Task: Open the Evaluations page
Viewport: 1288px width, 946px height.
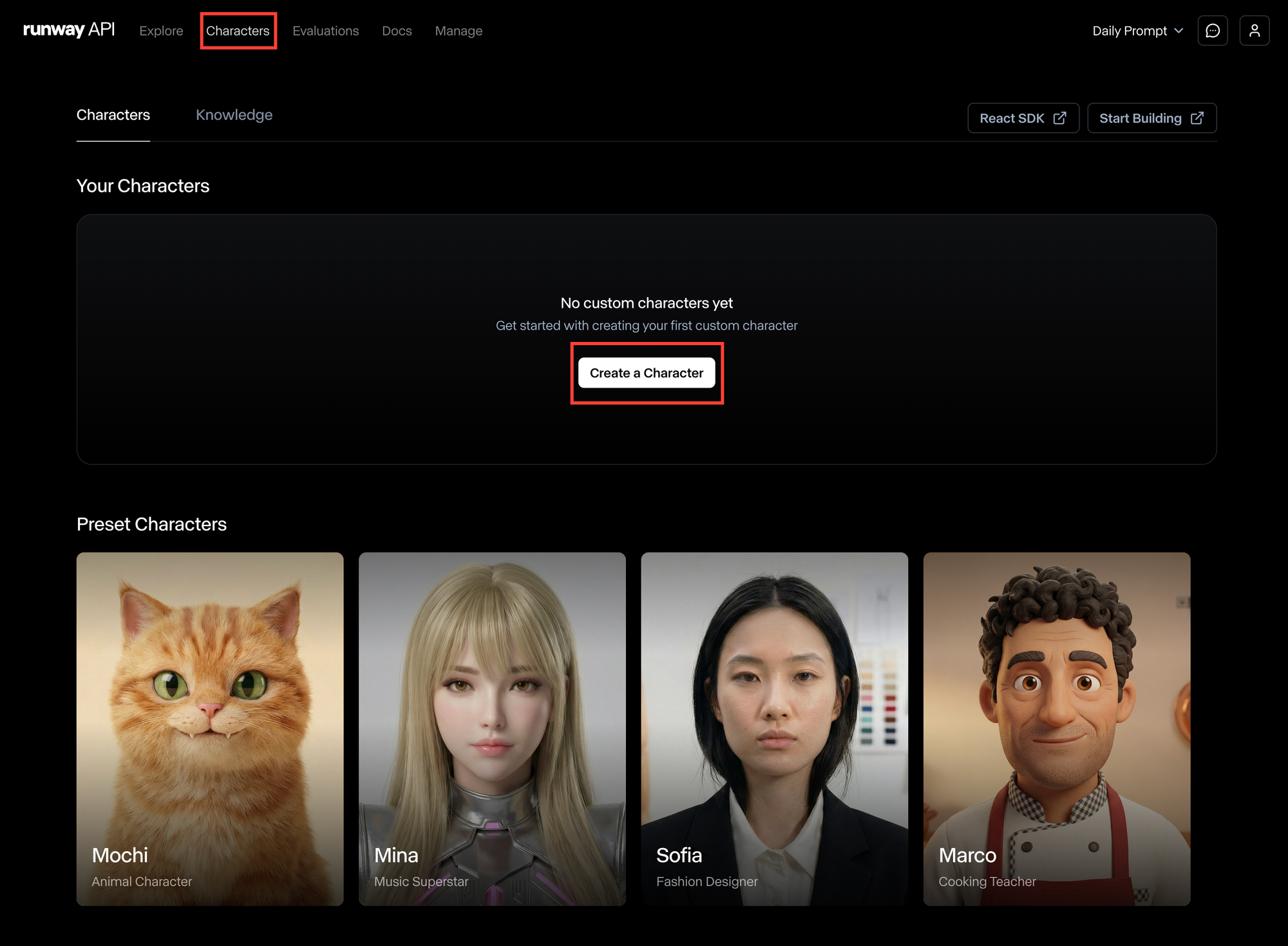Action: tap(325, 31)
